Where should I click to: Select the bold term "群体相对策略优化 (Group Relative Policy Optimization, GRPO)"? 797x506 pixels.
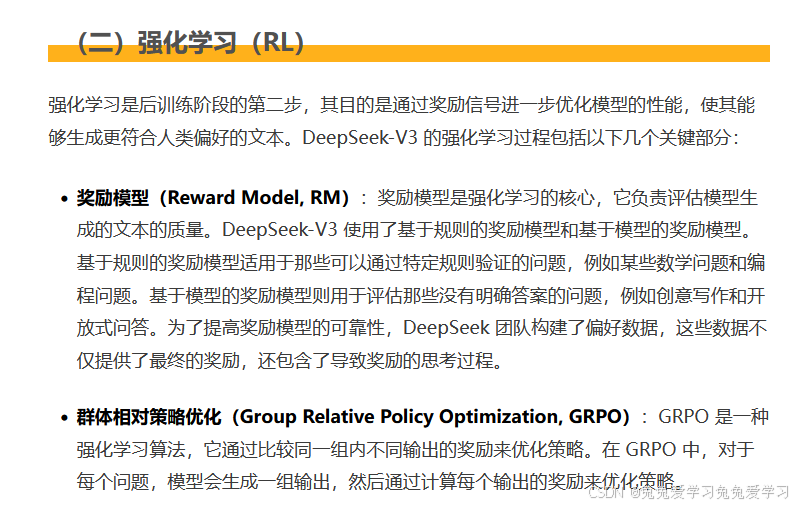(x=353, y=417)
